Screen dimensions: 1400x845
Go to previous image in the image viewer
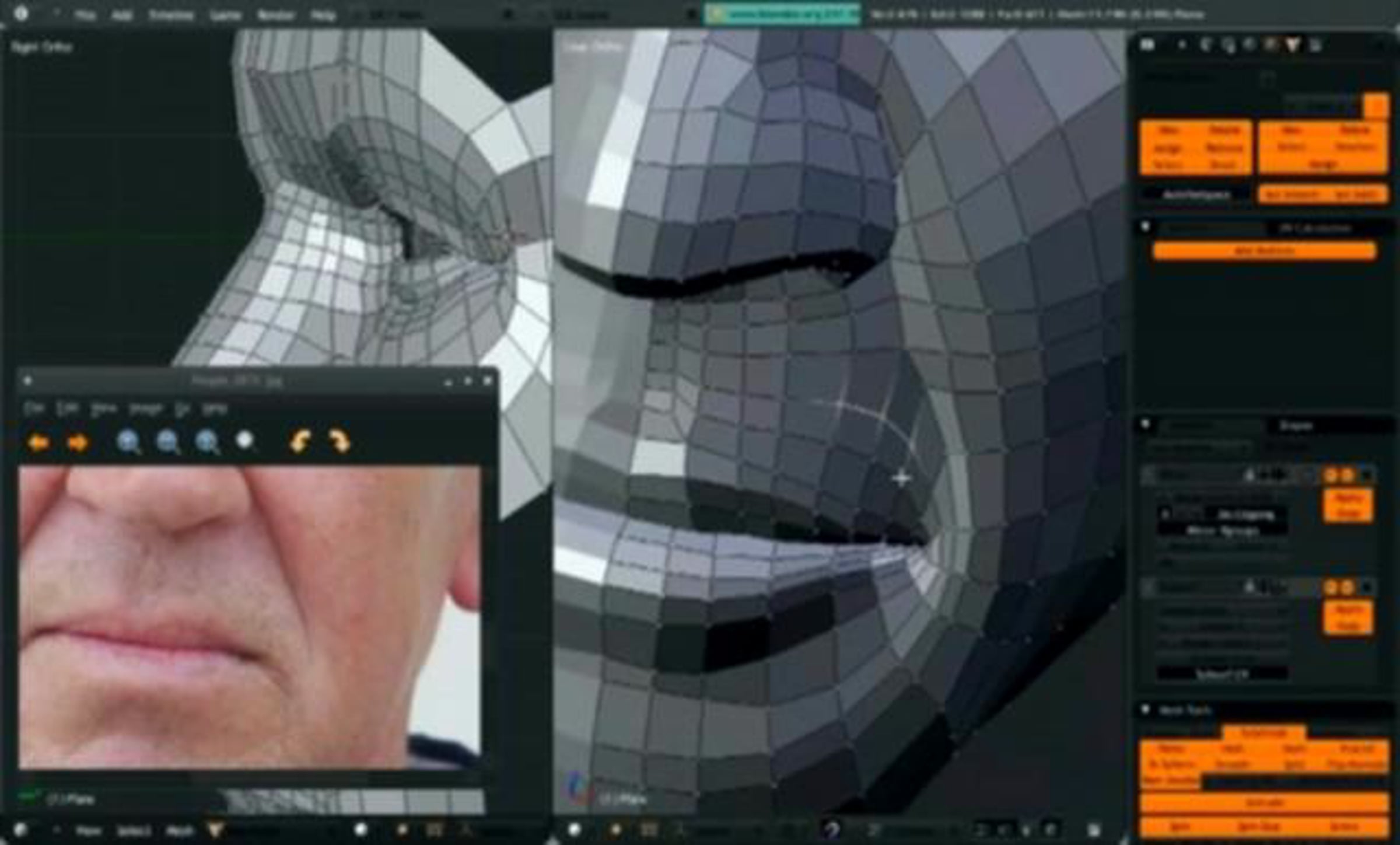point(38,442)
